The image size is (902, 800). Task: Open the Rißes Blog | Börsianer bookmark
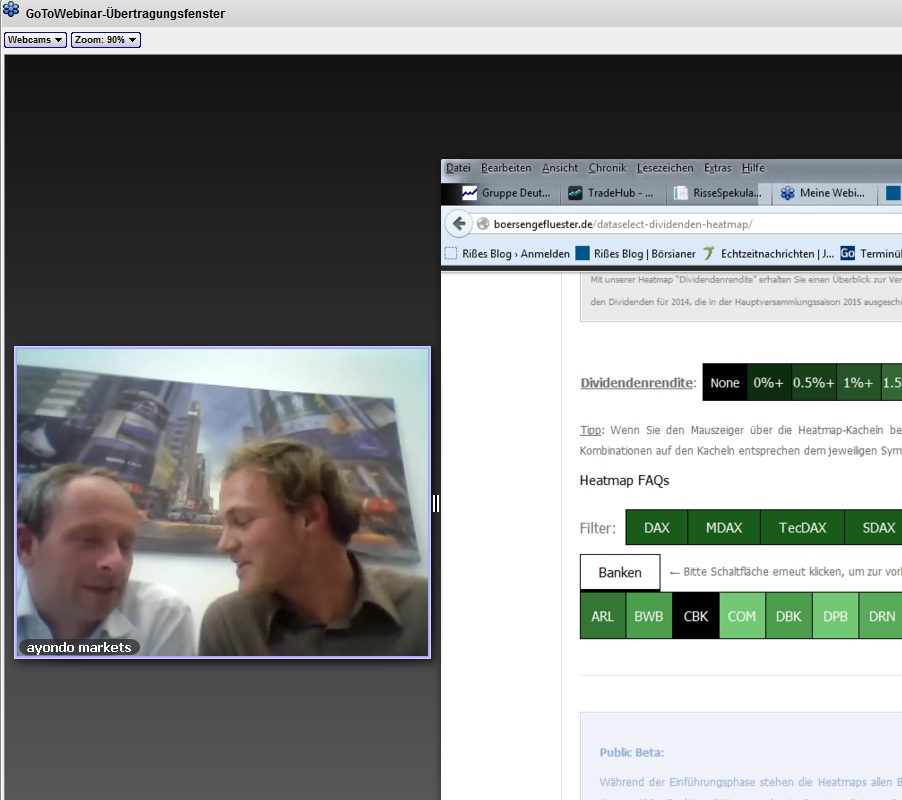coord(636,253)
